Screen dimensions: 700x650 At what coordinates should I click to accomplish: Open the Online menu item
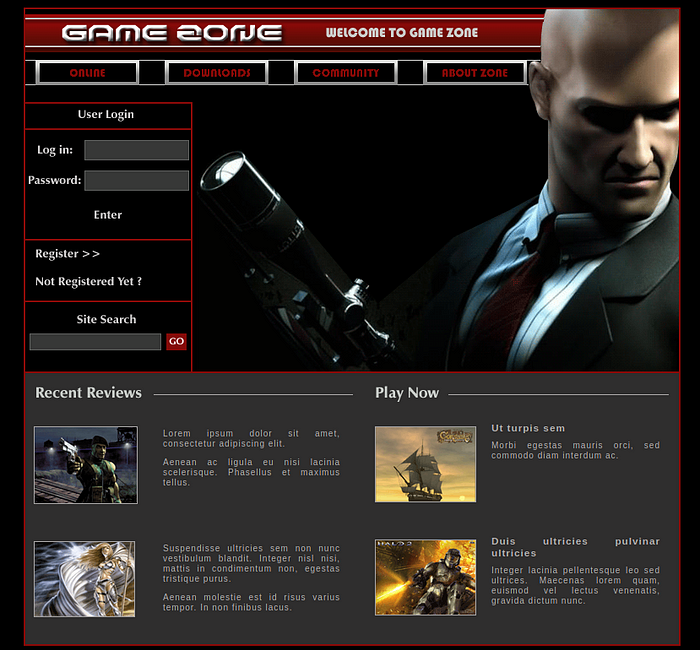pos(88,72)
